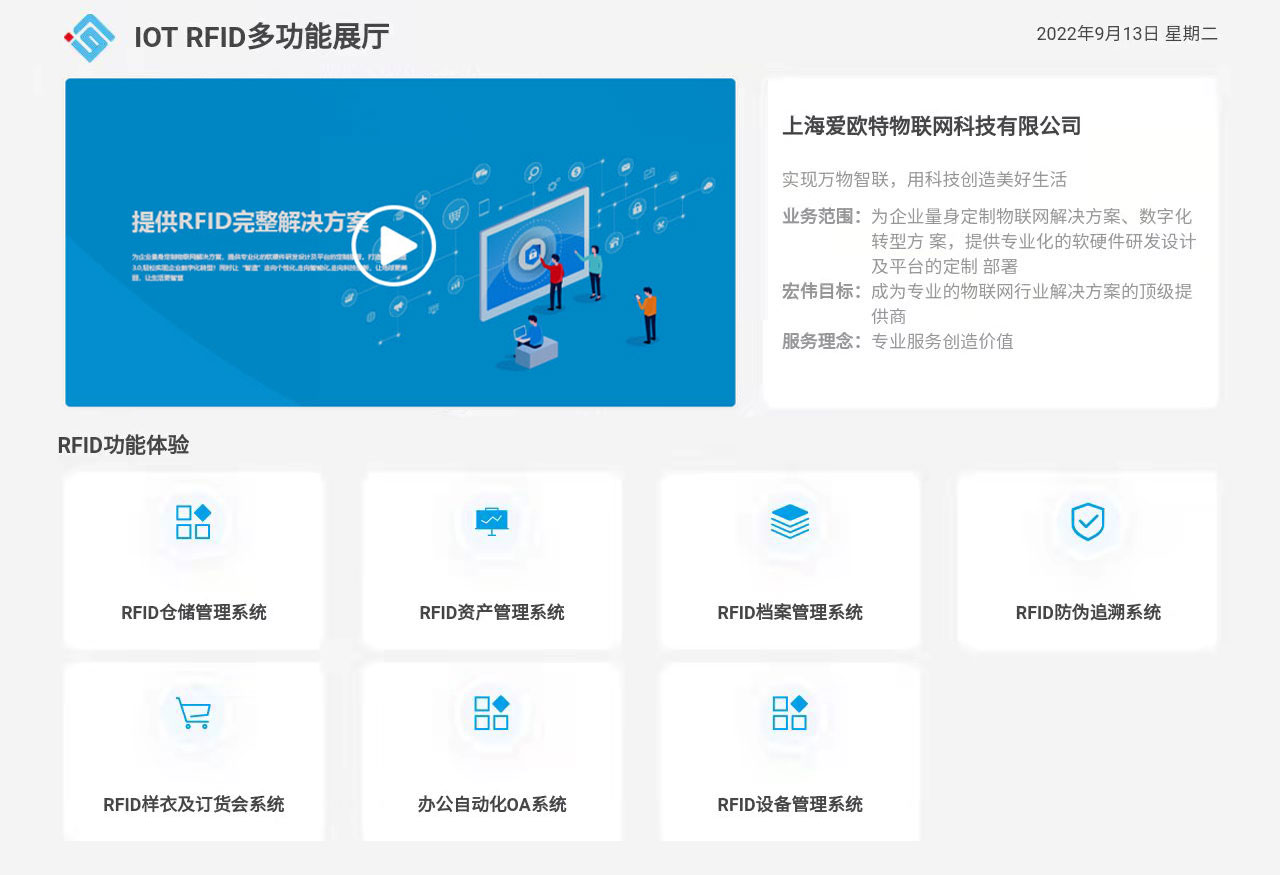Click the 服务理念 label
Screen dimensions: 1280x875
(x=822, y=341)
